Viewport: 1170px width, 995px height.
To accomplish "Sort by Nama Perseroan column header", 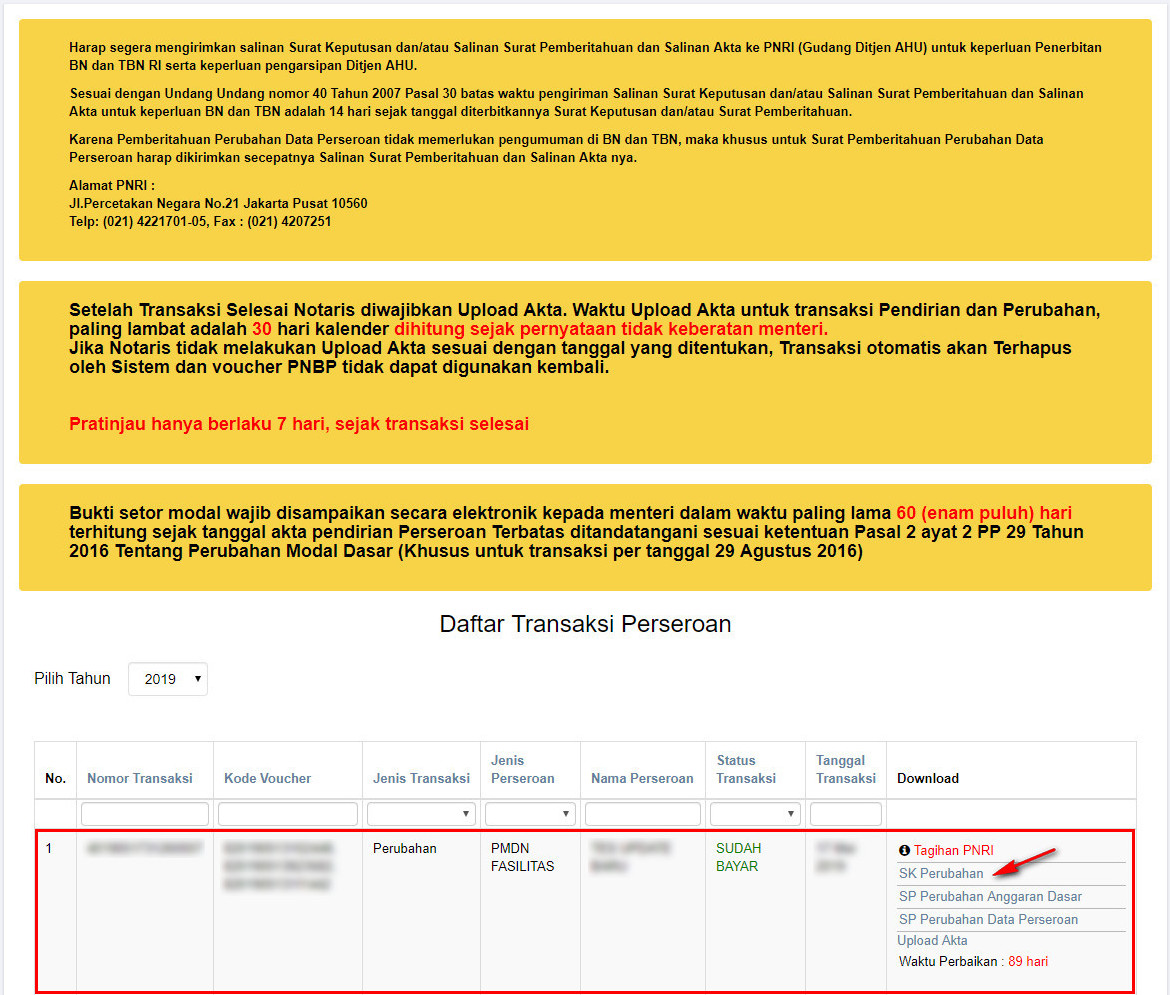I will tap(642, 778).
